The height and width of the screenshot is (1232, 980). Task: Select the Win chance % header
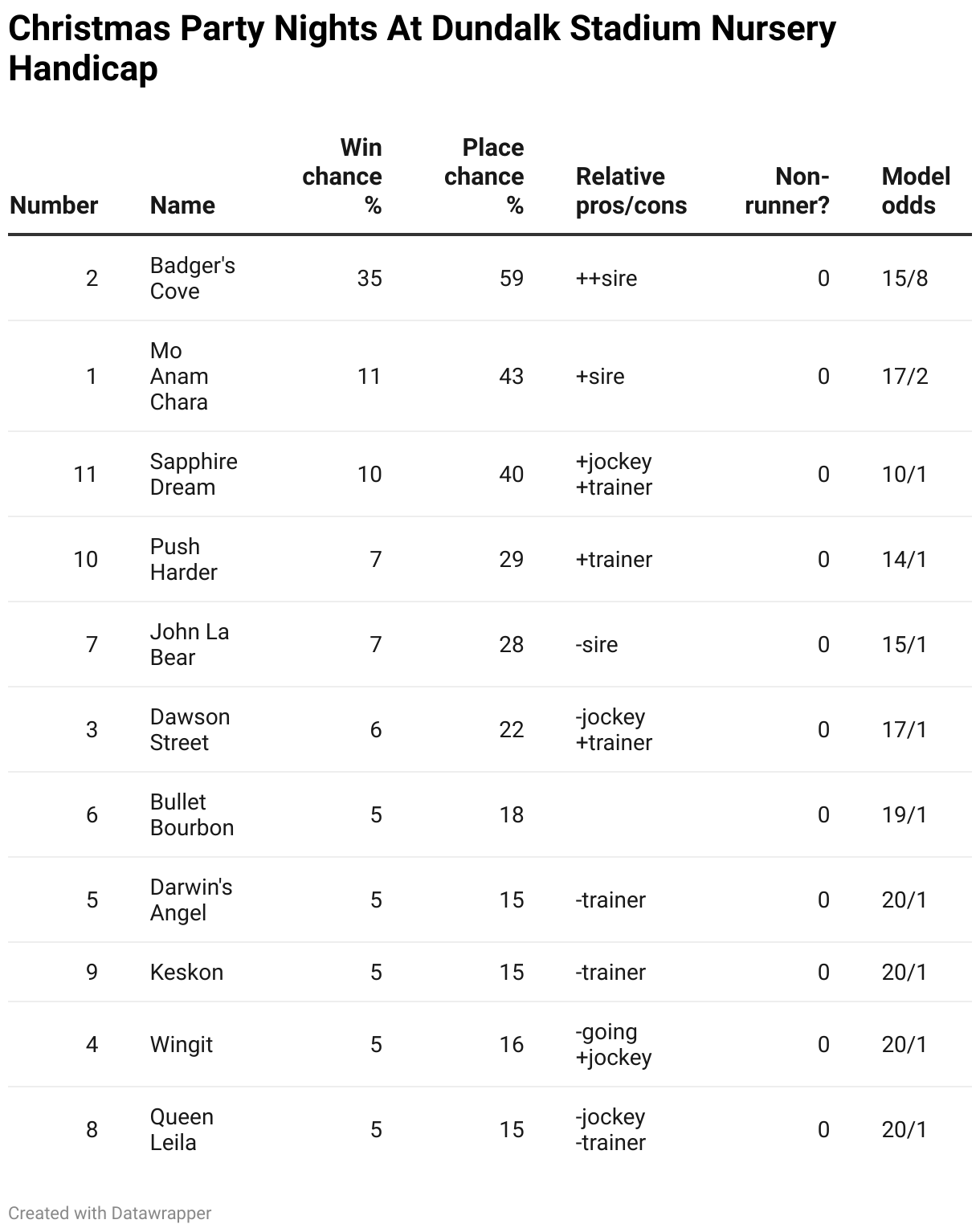point(342,176)
